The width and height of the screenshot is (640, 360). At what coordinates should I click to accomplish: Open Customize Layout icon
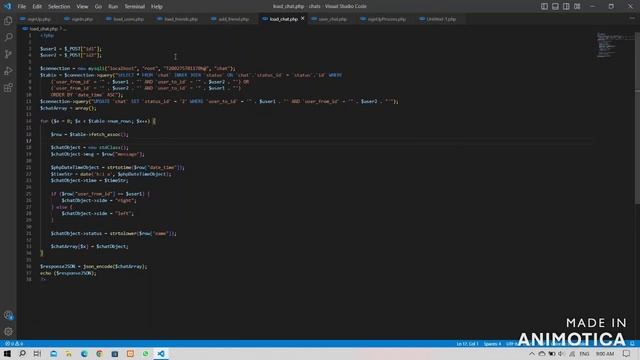coord(577,6)
